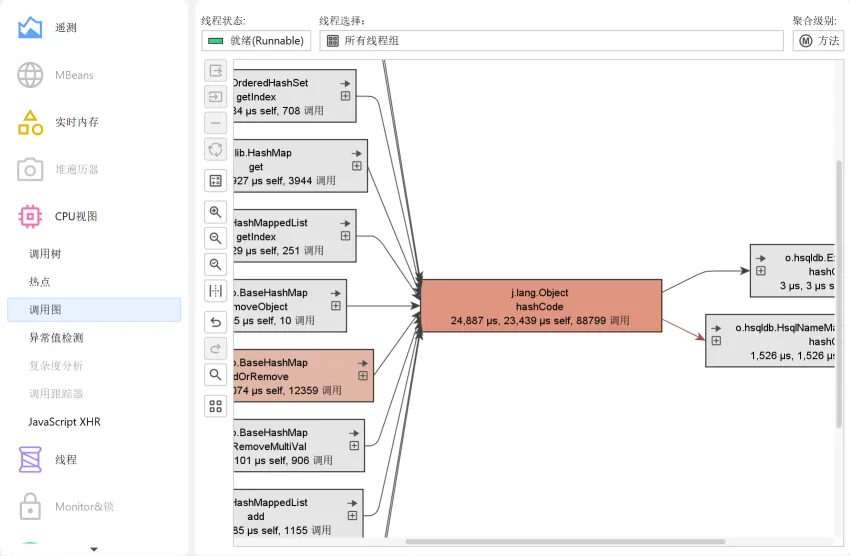Click the calculator-style toolbar icon
Viewport: 850px width, 556px height.
click(215, 181)
